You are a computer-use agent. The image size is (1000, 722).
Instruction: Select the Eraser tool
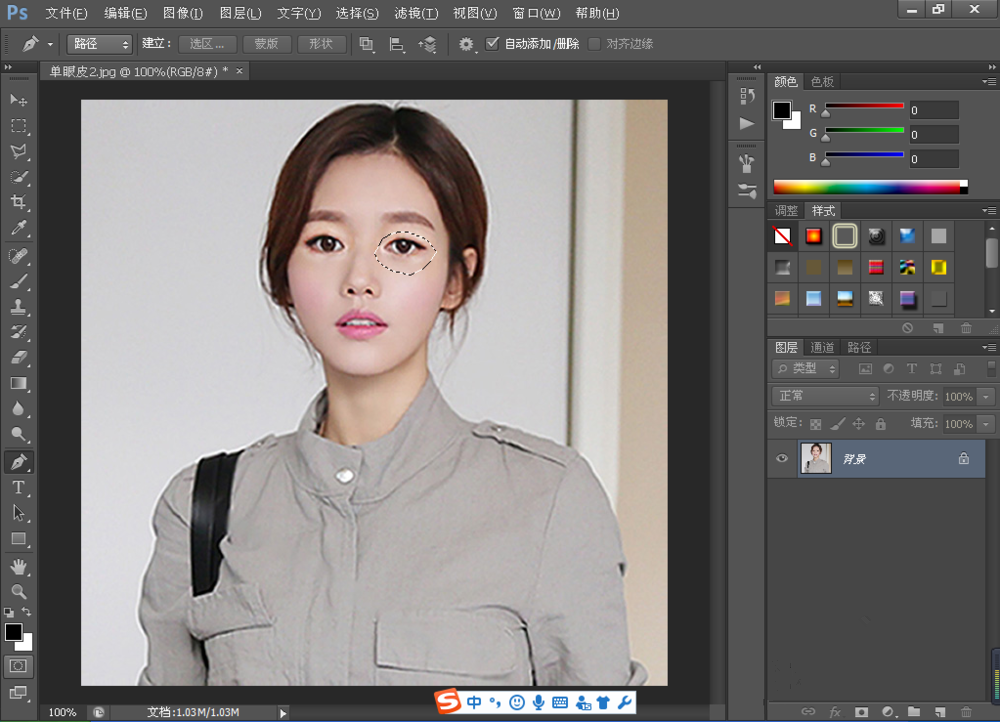pyautogui.click(x=18, y=358)
